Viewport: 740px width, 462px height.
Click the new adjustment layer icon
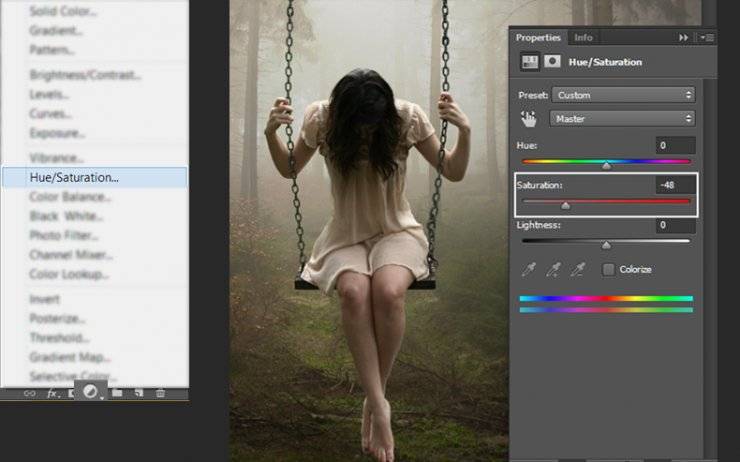pyautogui.click(x=90, y=392)
